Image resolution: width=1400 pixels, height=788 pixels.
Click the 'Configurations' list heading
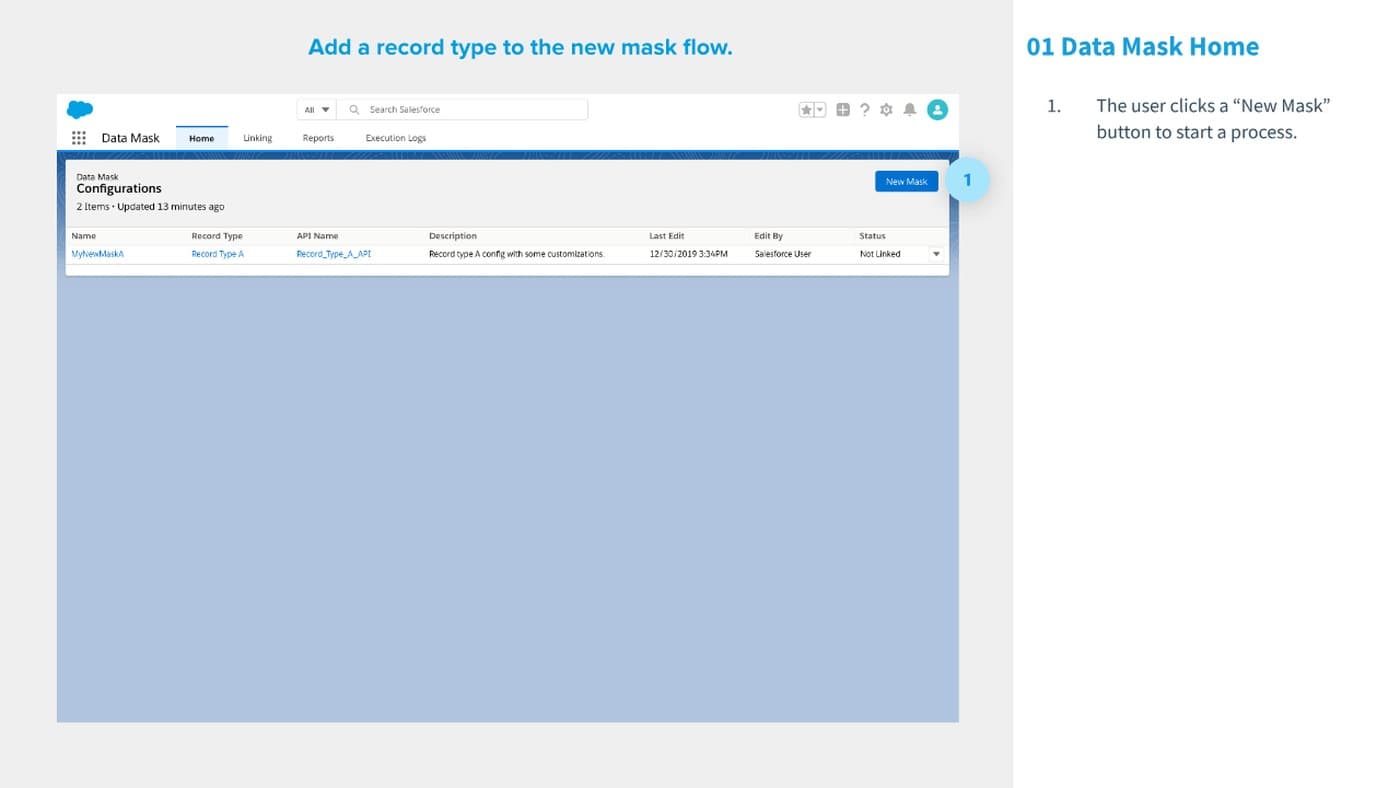click(x=119, y=188)
